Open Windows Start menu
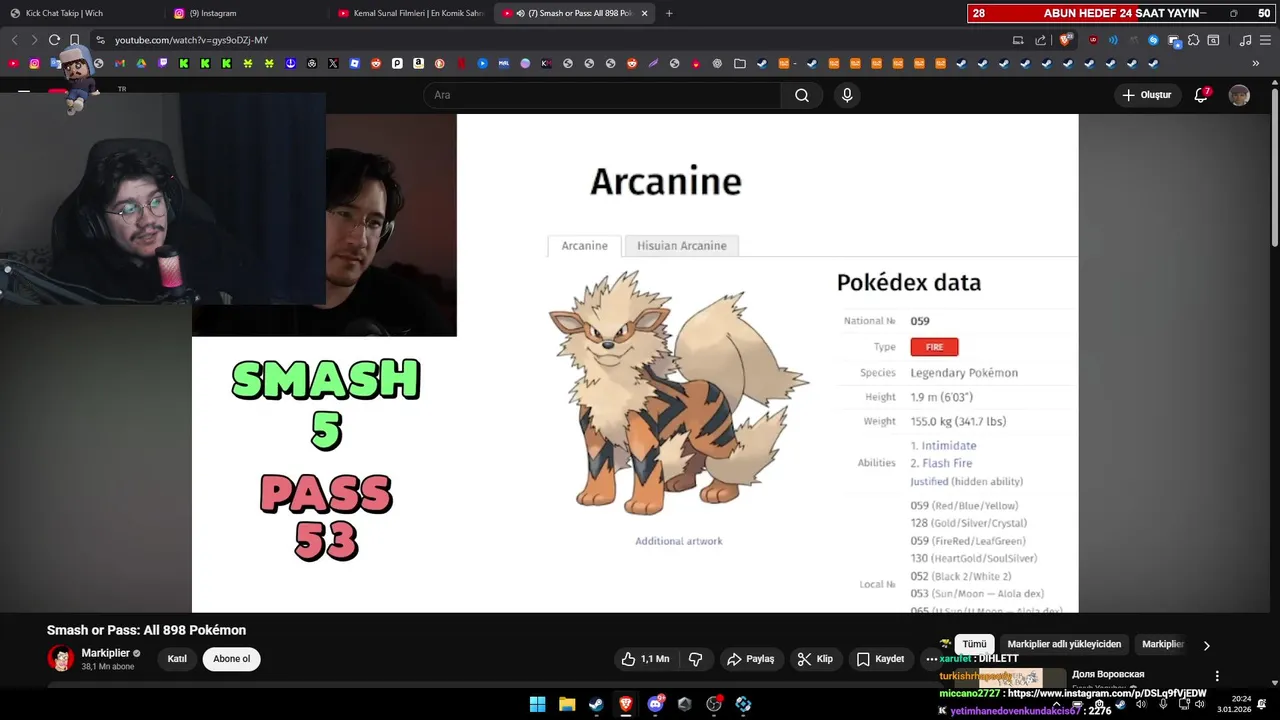This screenshot has height=720, width=1280. [x=537, y=704]
